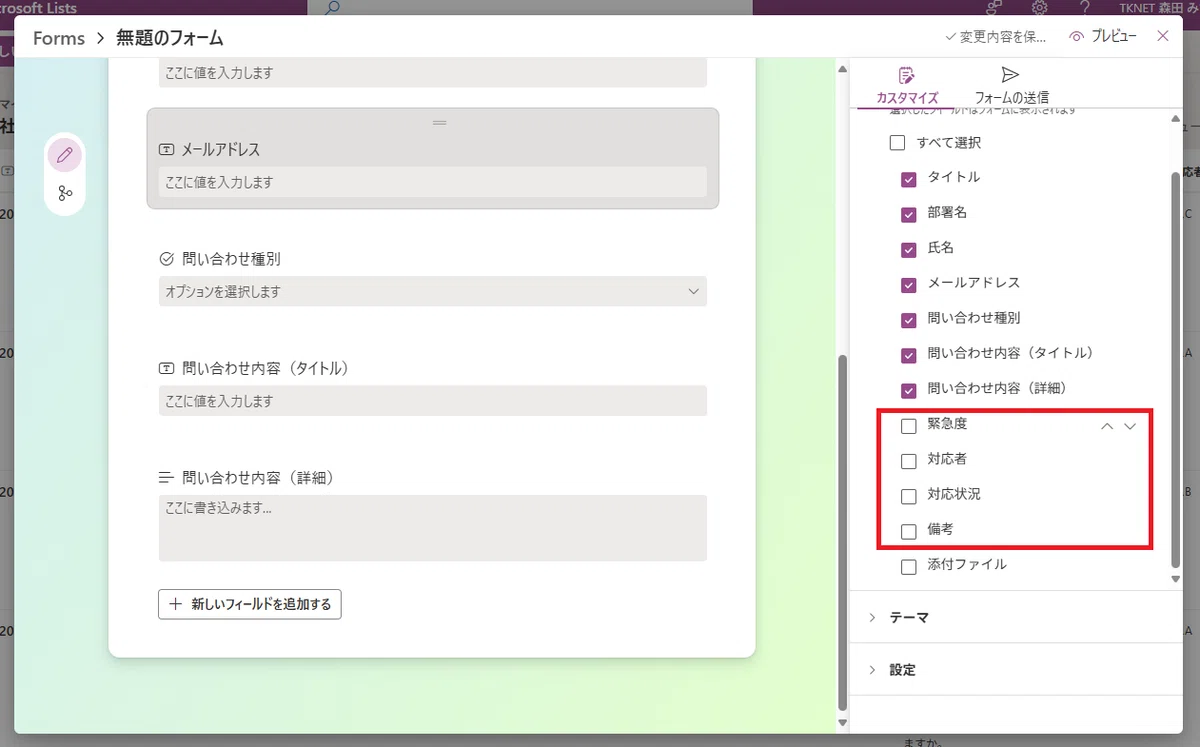The width and height of the screenshot is (1200, 747).
Task: Click the 問い合わせ内容（タイトル） input field
Action: click(x=433, y=401)
